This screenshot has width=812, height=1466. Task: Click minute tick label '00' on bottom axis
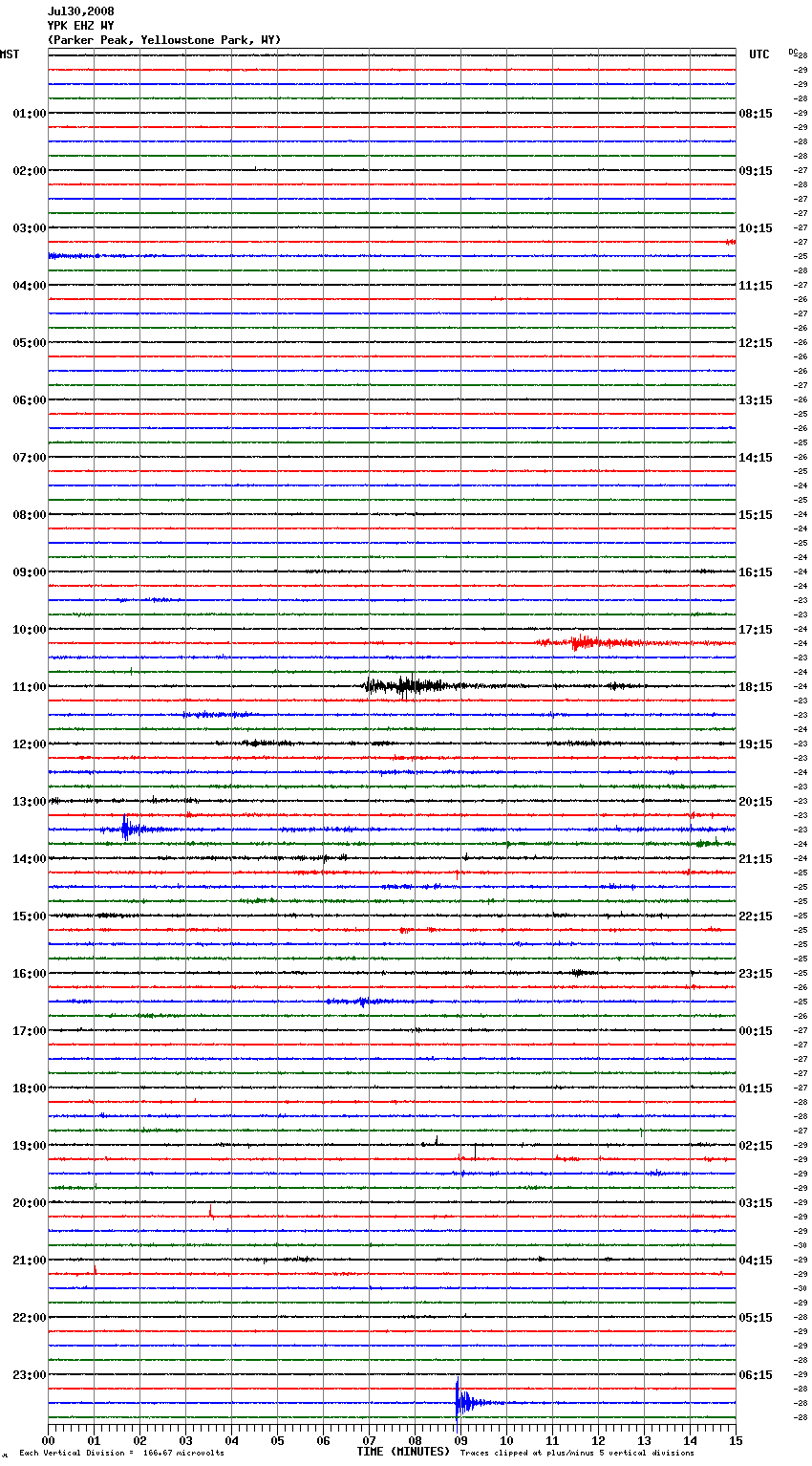[x=48, y=1440]
